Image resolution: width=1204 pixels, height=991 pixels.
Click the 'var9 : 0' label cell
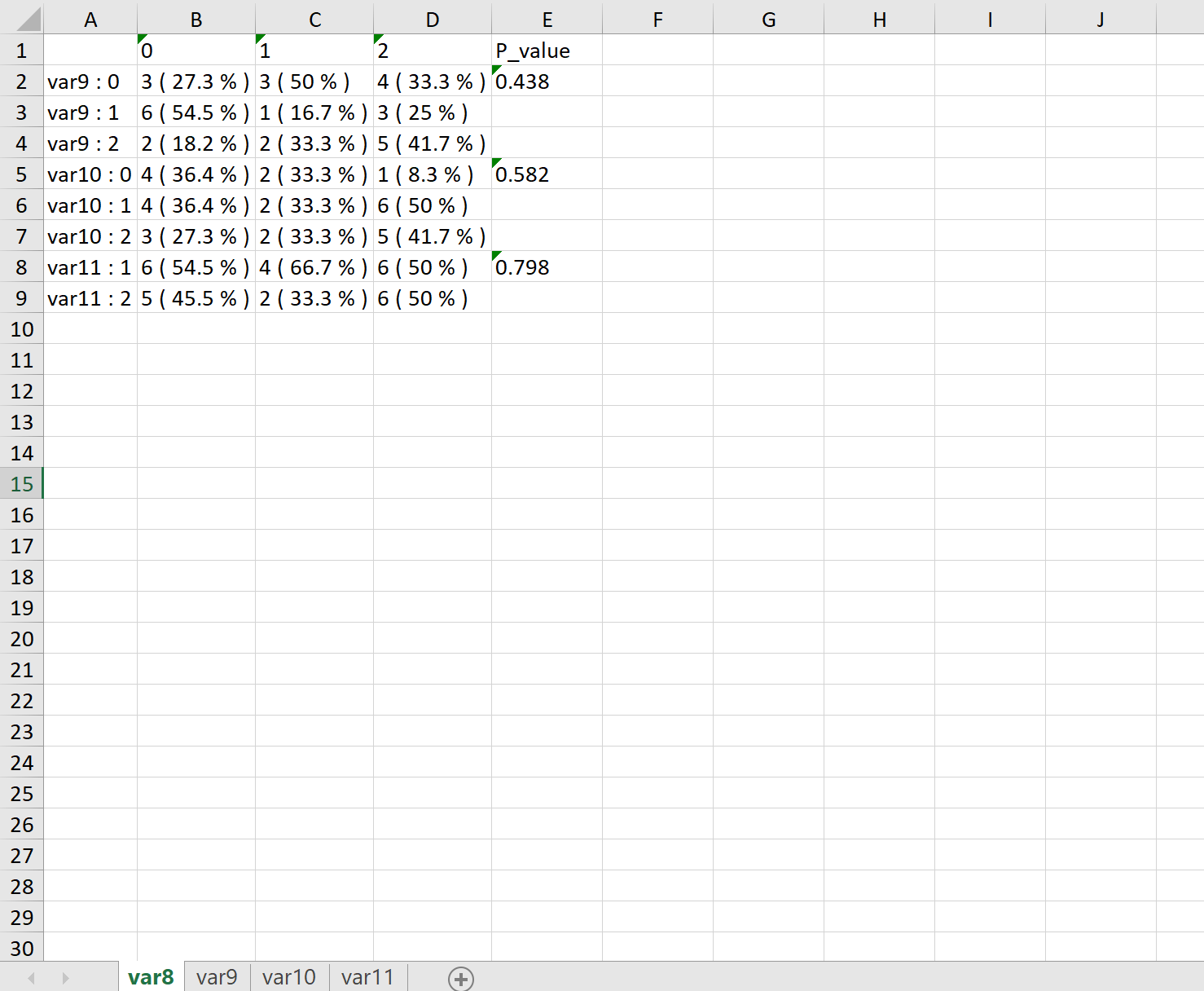click(x=90, y=81)
